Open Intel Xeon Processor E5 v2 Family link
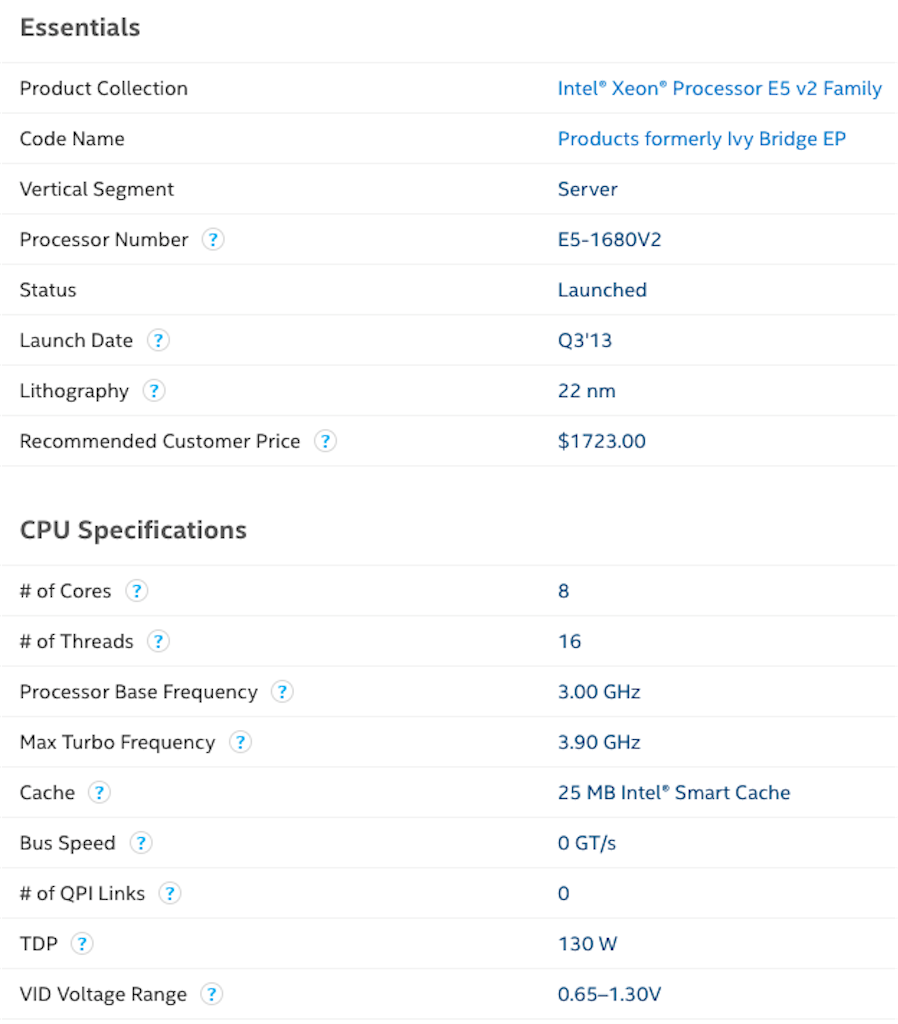Image resolution: width=898 pixels, height=1024 pixels. coord(720,88)
